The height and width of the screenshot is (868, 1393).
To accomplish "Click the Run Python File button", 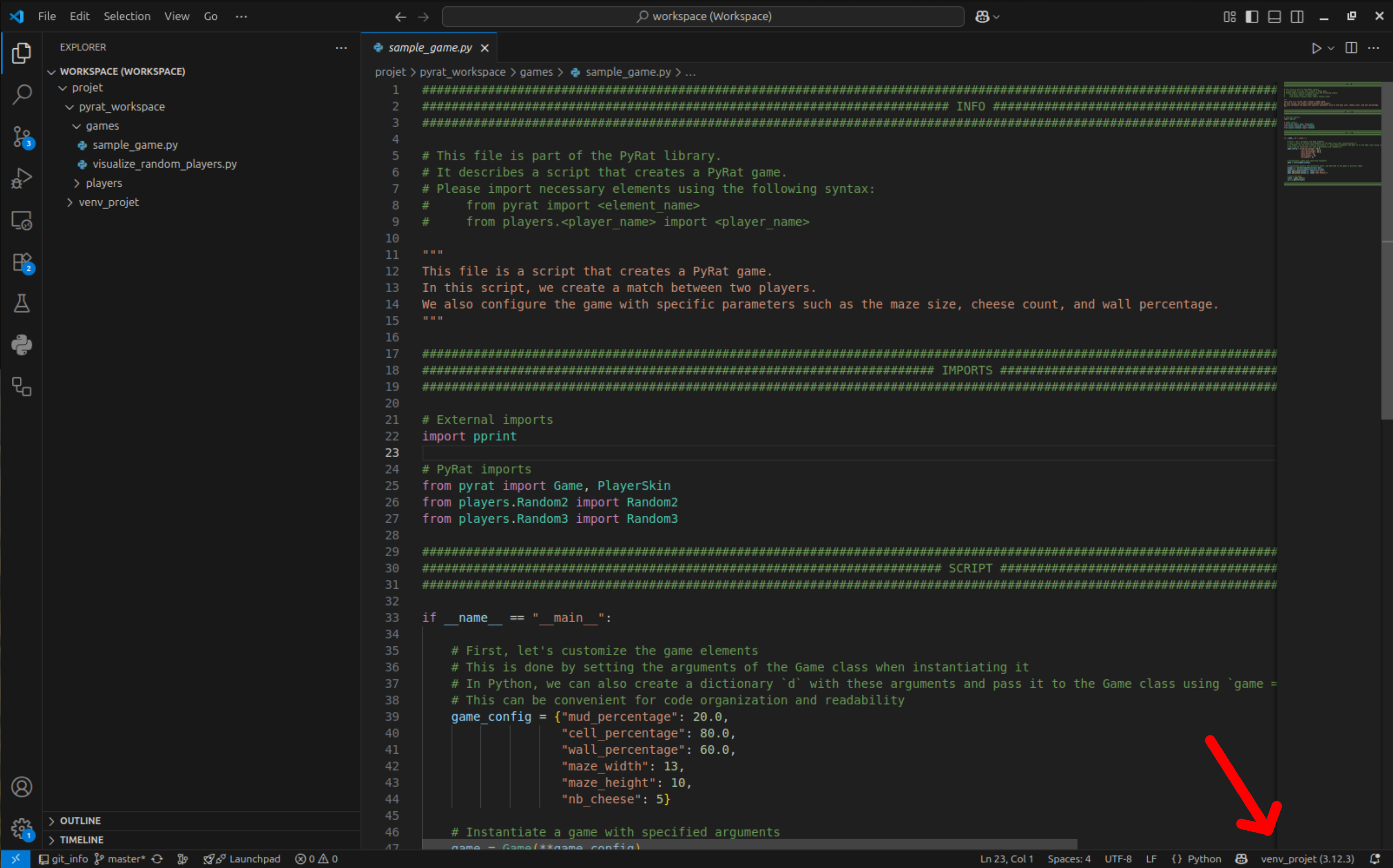I will (1316, 48).
